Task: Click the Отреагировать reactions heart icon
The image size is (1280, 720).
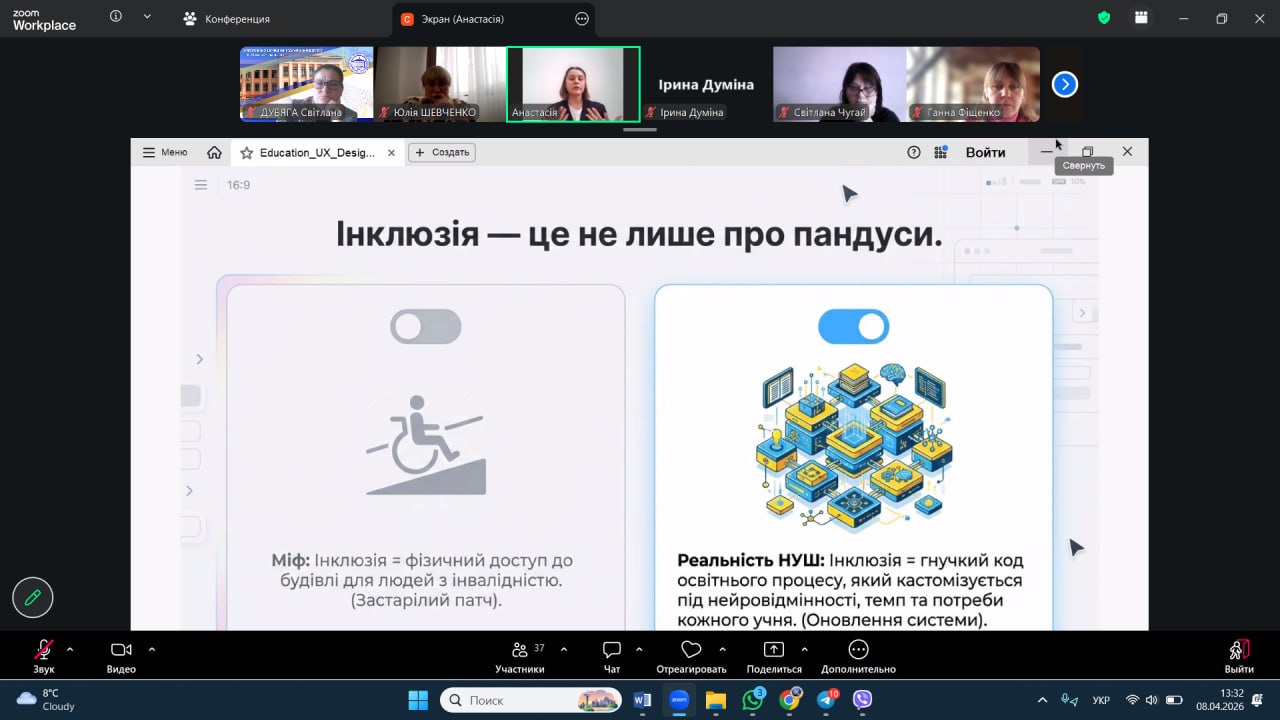Action: (691, 651)
